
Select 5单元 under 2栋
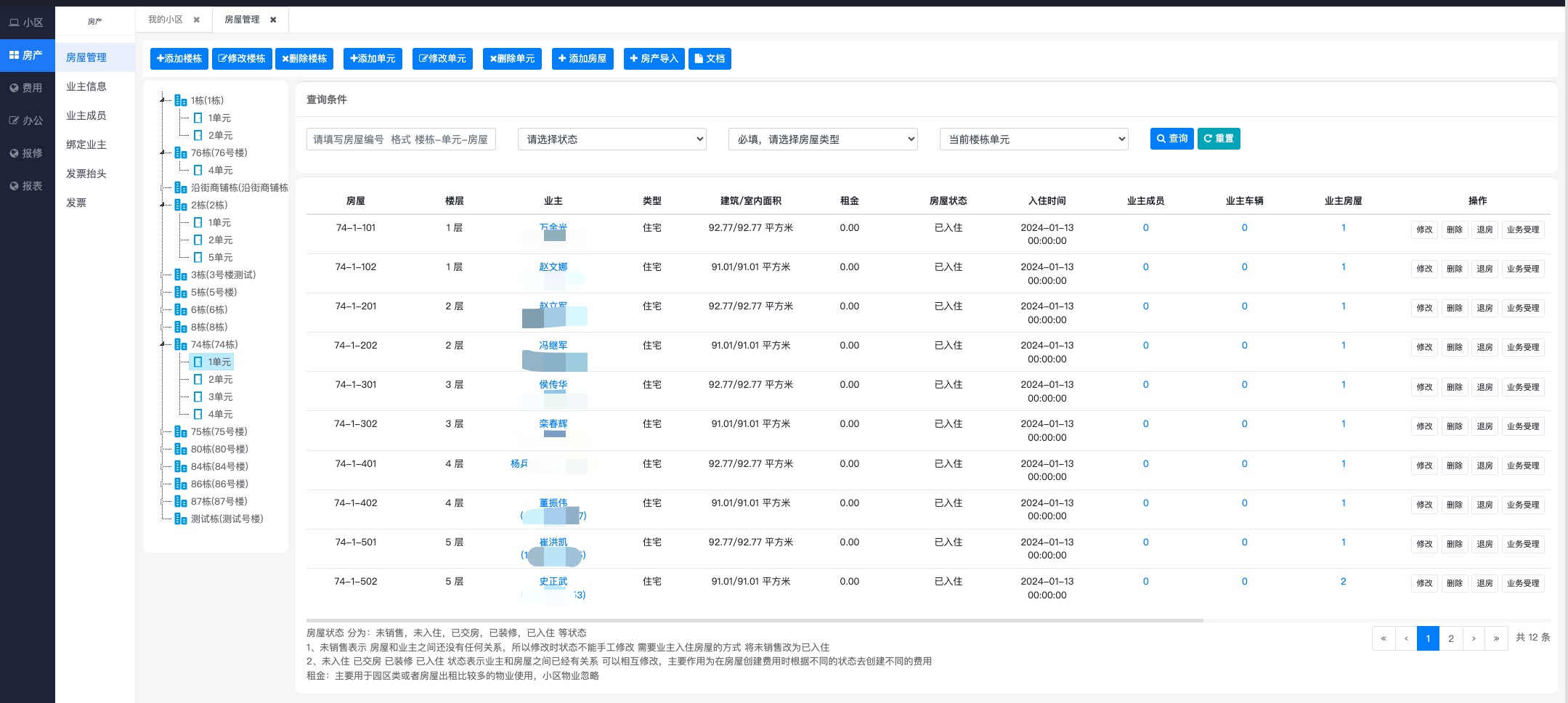(220, 257)
